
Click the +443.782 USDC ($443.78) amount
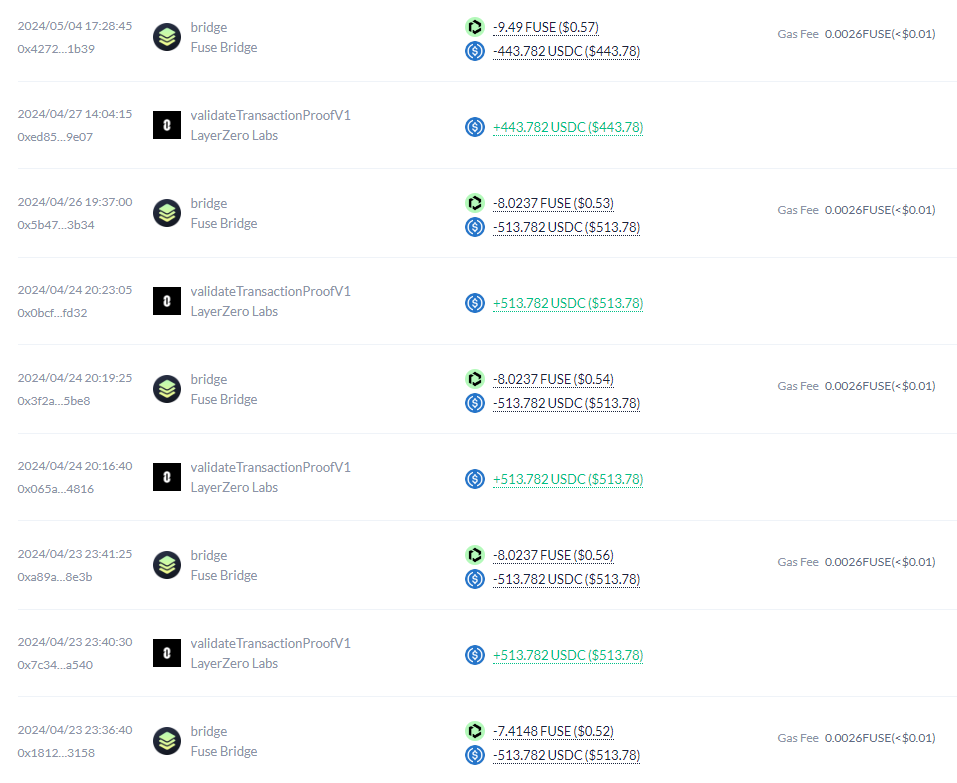[568, 127]
